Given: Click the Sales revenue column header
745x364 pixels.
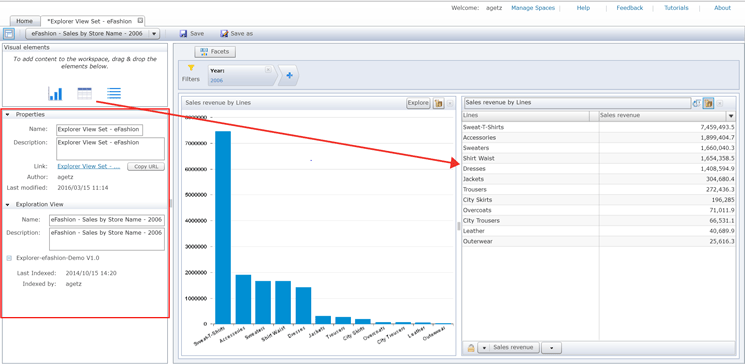Looking at the screenshot, I should pos(662,115).
